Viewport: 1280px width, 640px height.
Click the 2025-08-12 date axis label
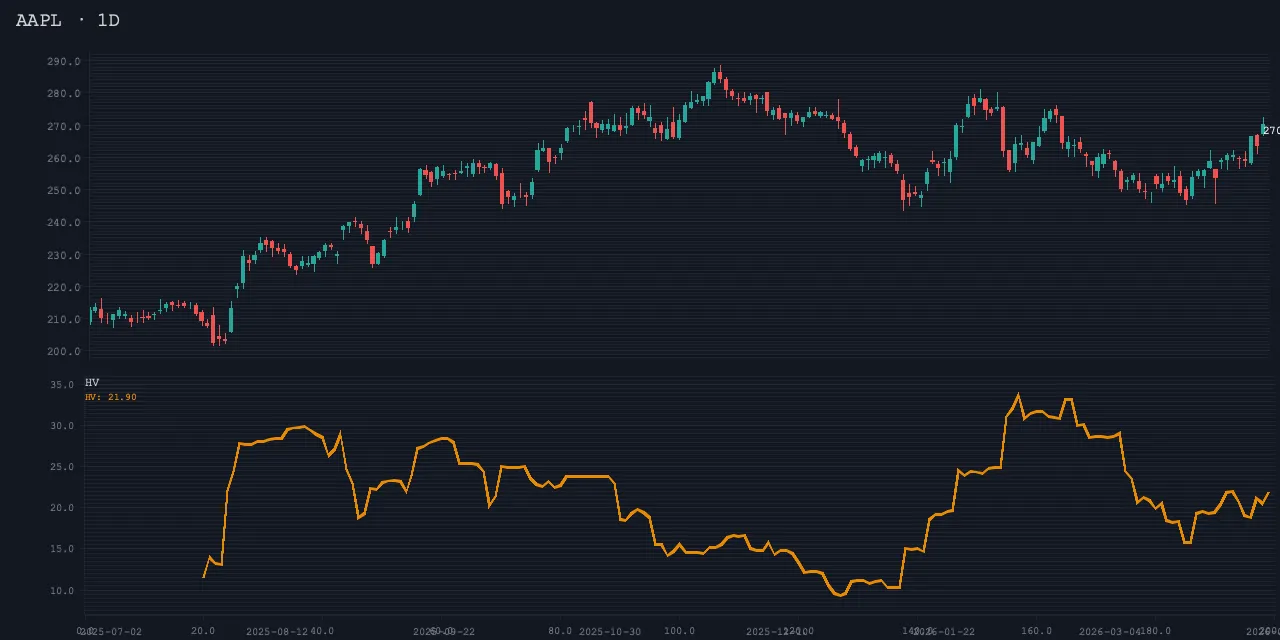(277, 632)
